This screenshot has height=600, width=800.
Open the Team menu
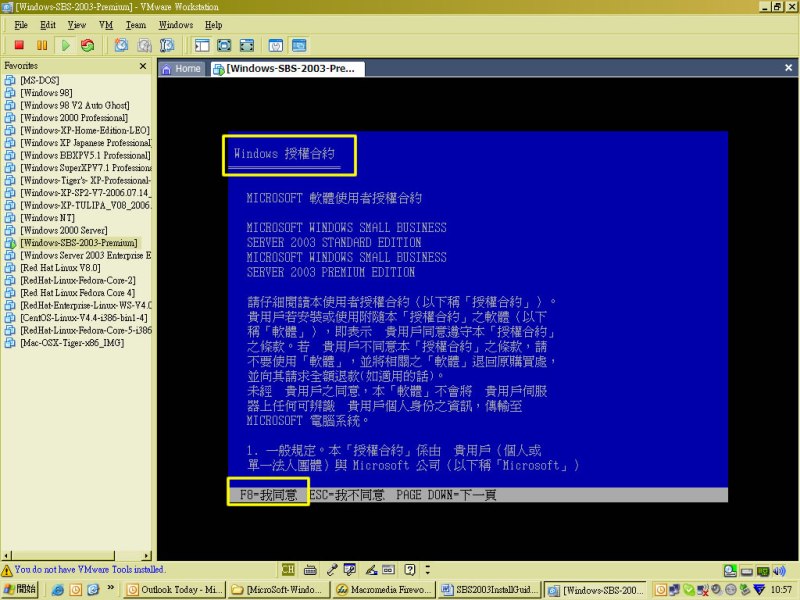point(136,25)
